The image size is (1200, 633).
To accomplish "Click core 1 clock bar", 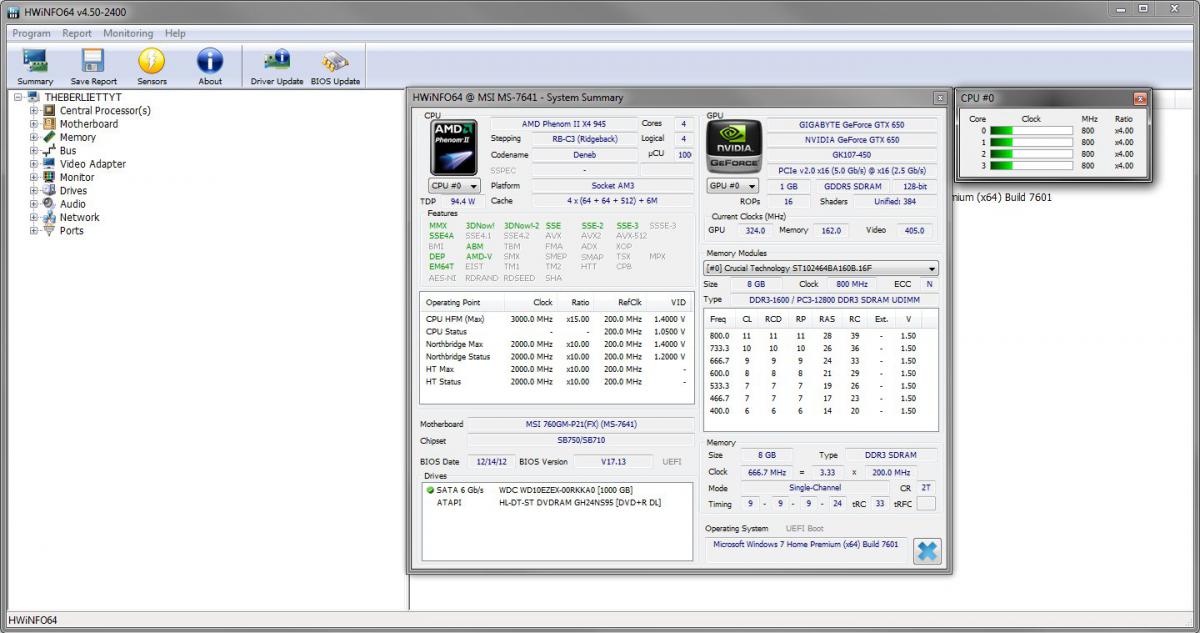I will click(1031, 142).
